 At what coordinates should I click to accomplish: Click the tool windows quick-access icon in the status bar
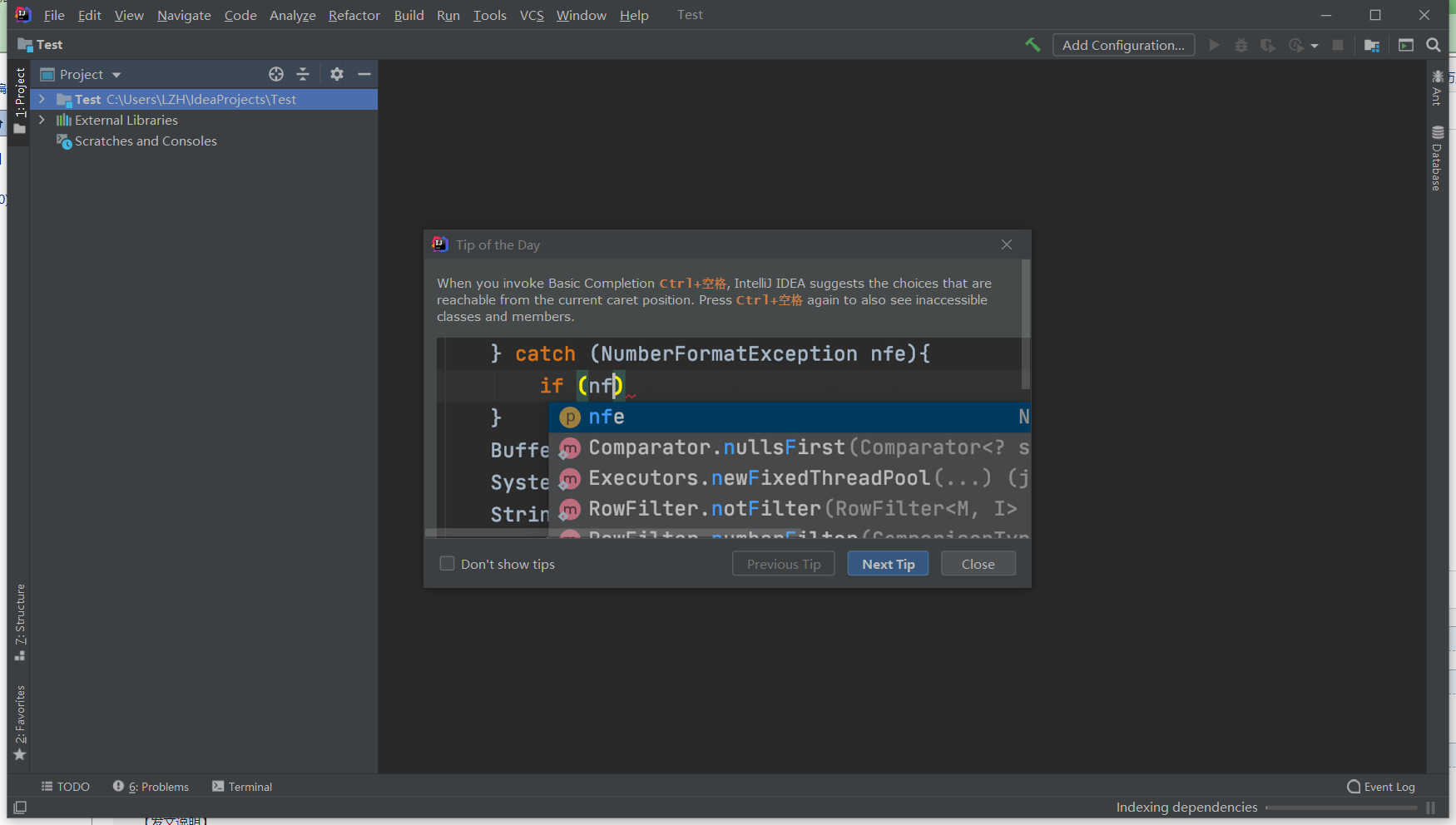pyautogui.click(x=21, y=808)
